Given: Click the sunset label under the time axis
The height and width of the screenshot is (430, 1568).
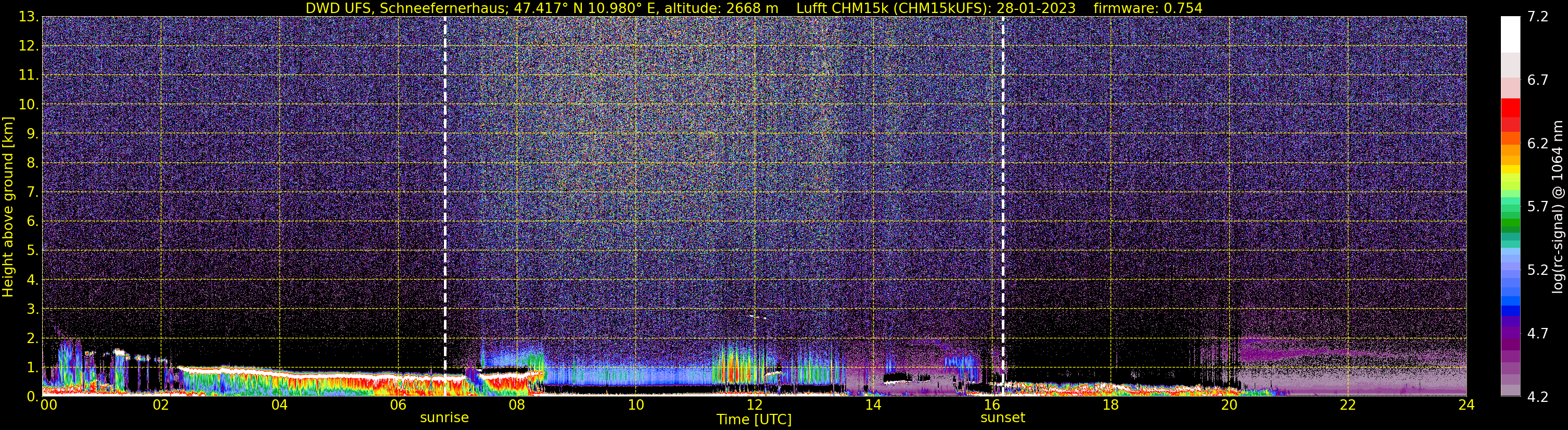Looking at the screenshot, I should (x=1002, y=418).
